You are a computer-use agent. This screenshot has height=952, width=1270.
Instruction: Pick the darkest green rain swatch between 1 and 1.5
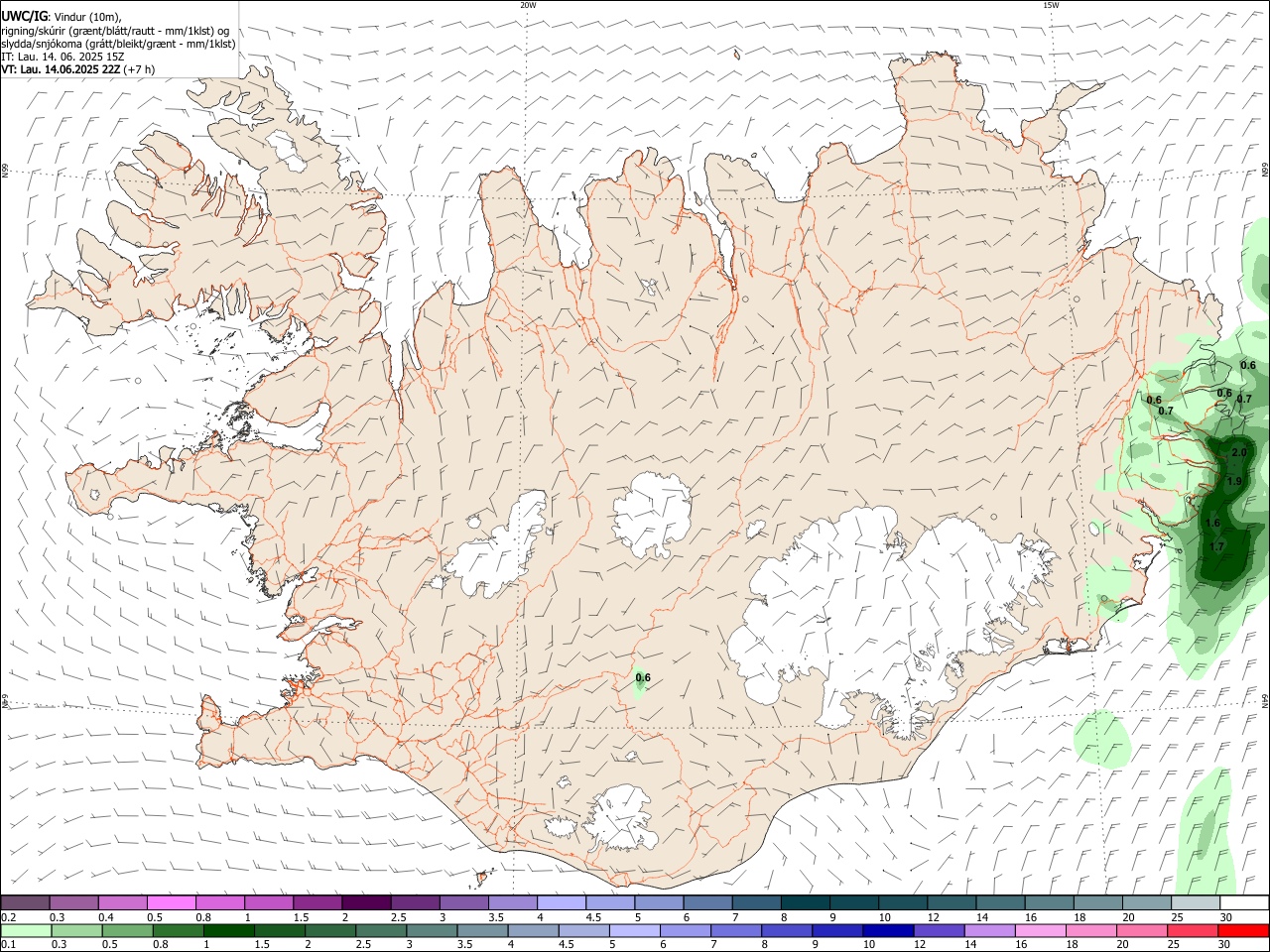pyautogui.click(x=227, y=930)
